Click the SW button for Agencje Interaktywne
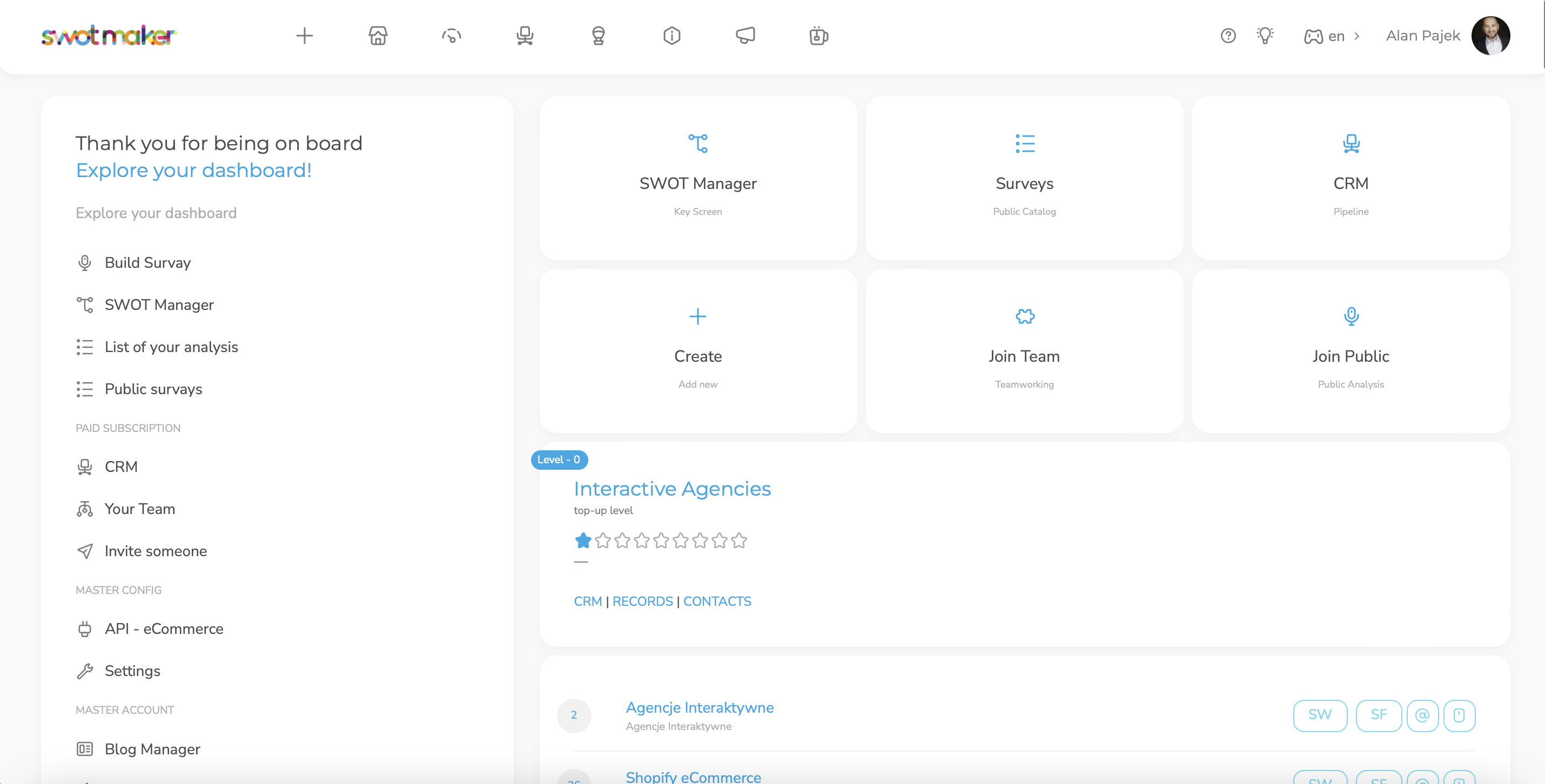Image resolution: width=1545 pixels, height=784 pixels. pos(1320,715)
